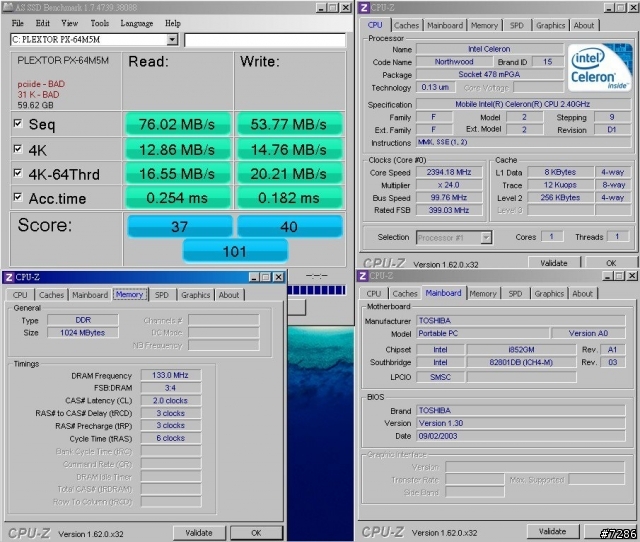
Task: Click the 4K read result 12.86 MB/s
Action: pyautogui.click(x=177, y=150)
